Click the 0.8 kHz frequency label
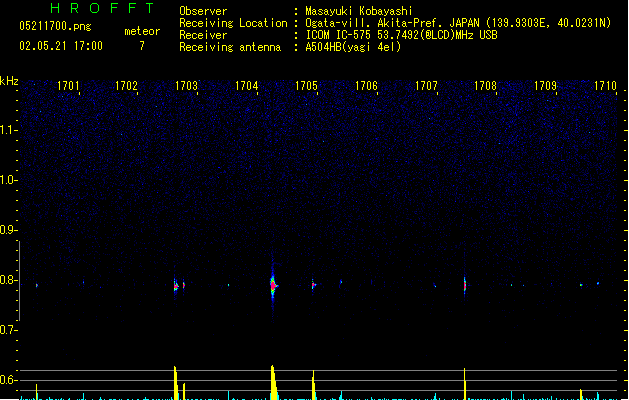 click(8, 280)
